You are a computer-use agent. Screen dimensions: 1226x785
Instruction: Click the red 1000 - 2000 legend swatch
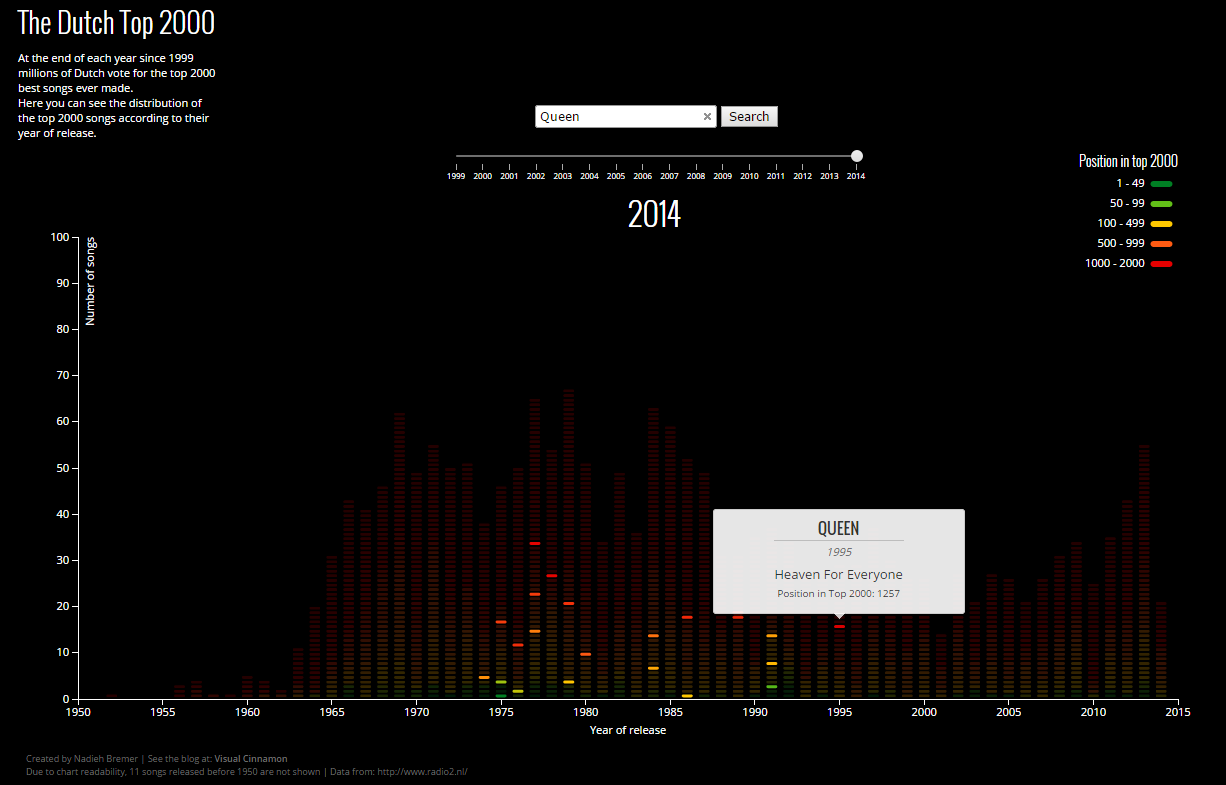1161,264
